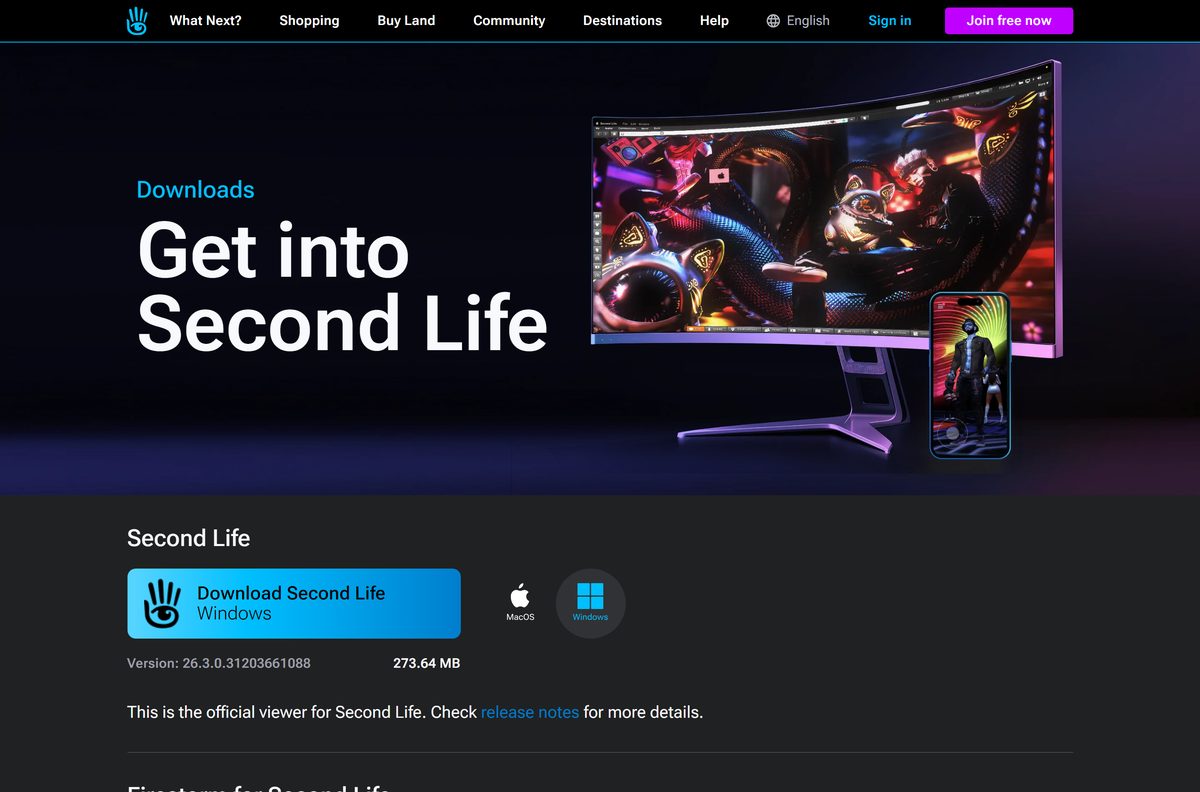Open the release notes link

[x=530, y=712]
